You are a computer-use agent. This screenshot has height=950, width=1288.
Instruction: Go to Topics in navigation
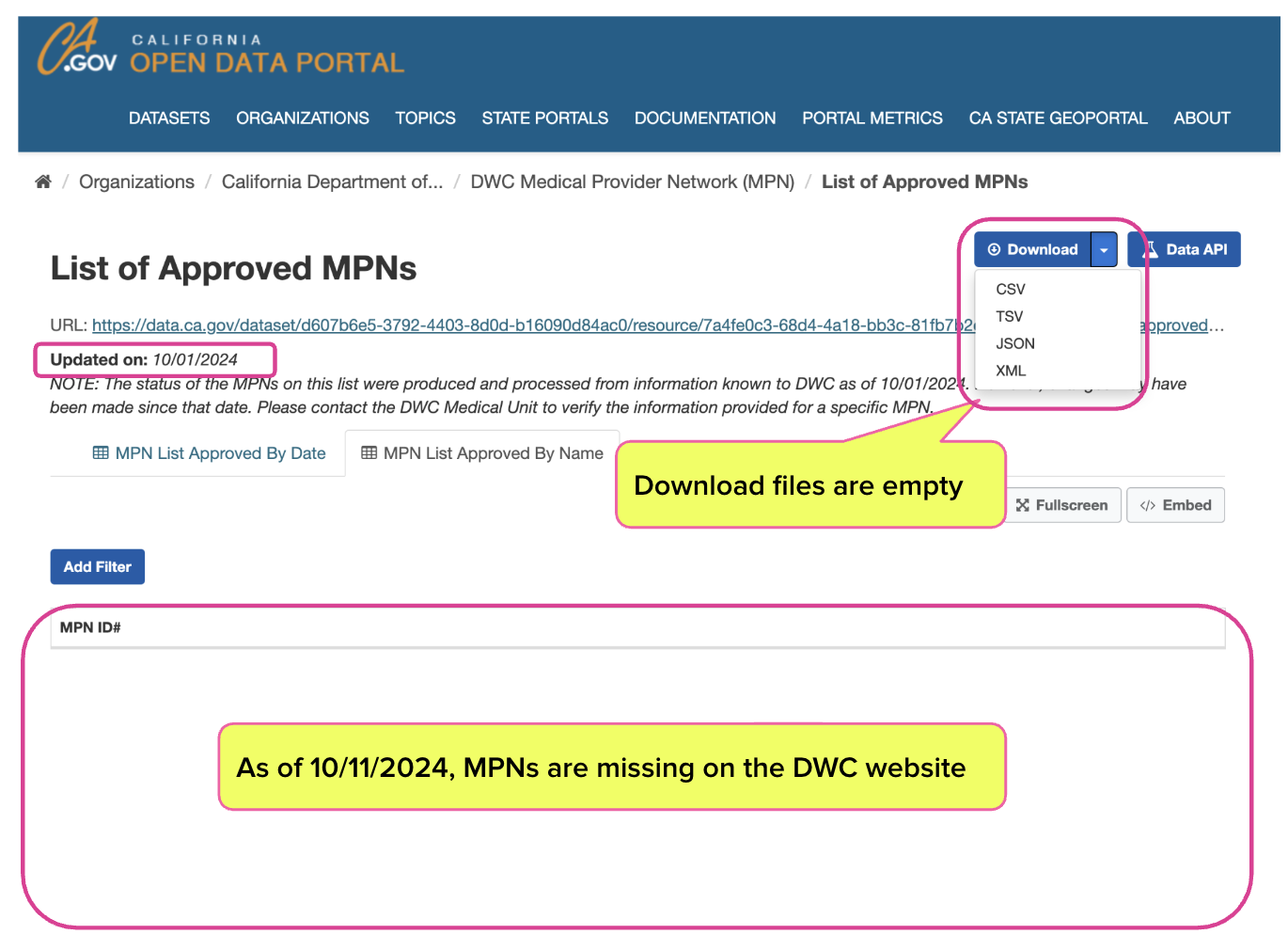pos(425,119)
